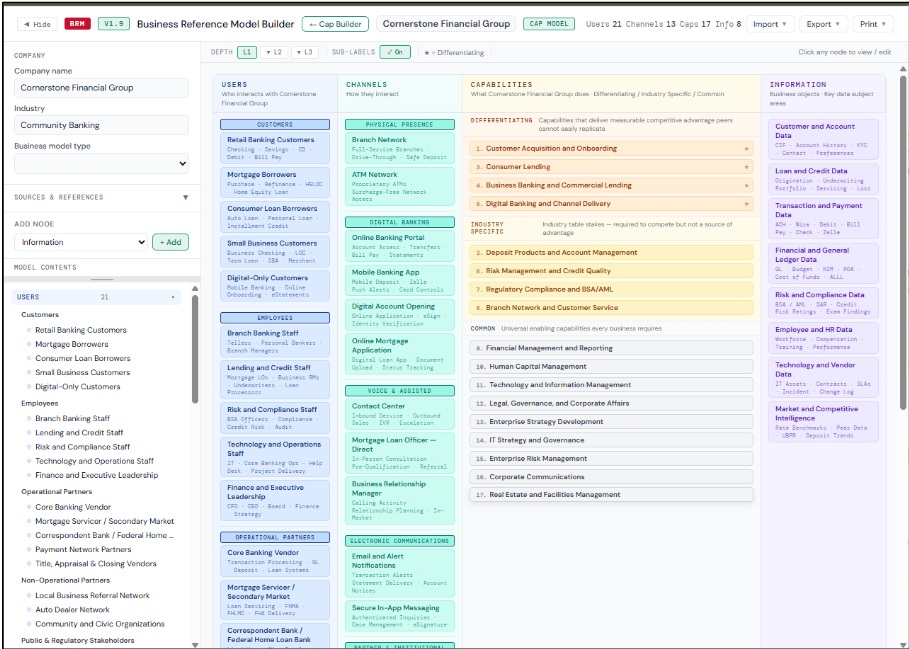Open the Export dropdown menu

point(823,24)
